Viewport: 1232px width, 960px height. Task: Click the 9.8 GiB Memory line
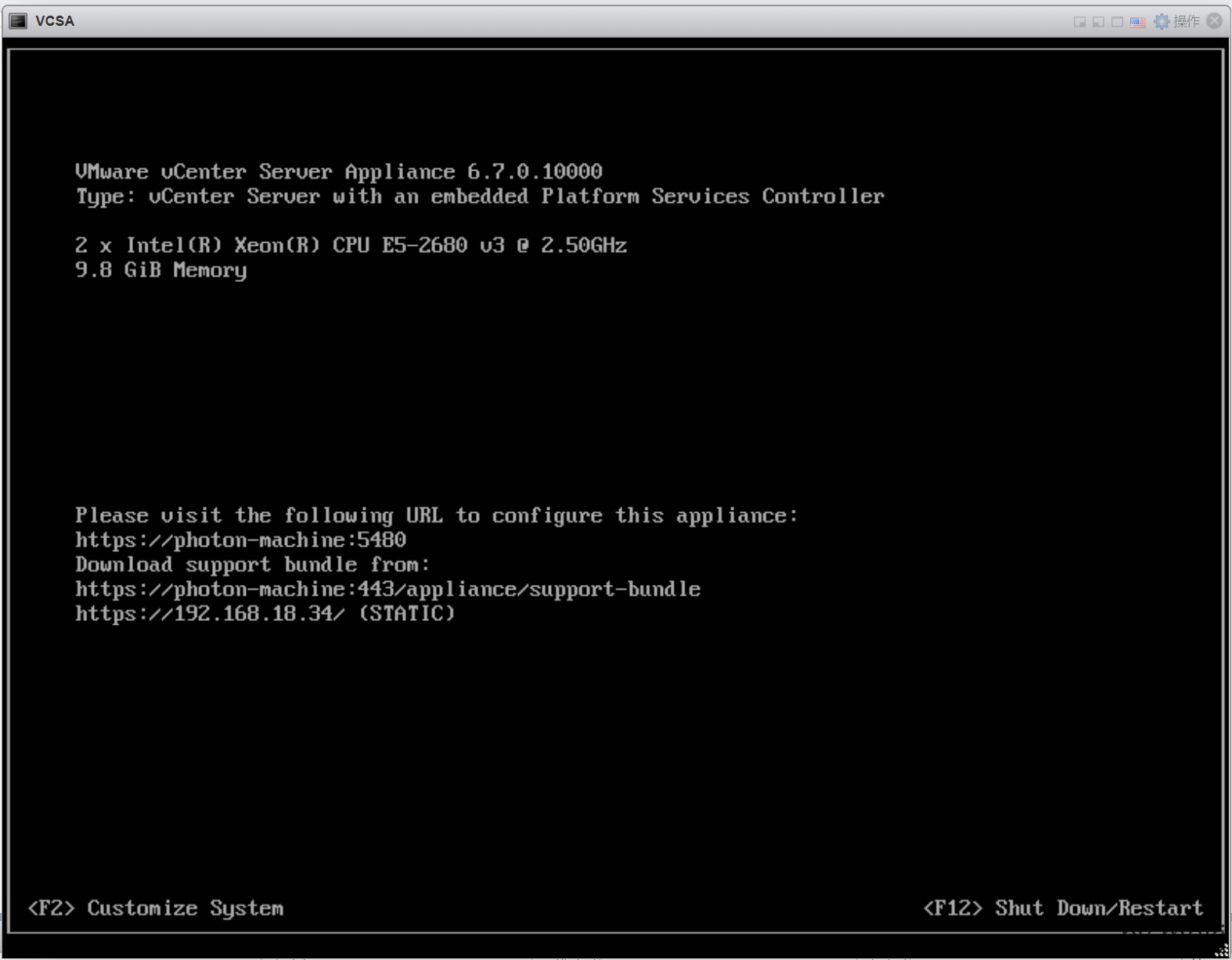160,270
